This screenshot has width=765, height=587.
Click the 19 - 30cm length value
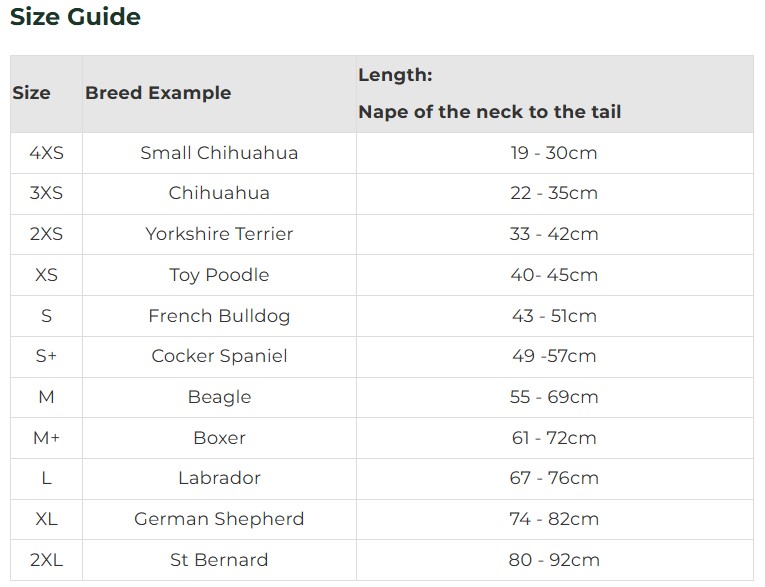coord(554,153)
